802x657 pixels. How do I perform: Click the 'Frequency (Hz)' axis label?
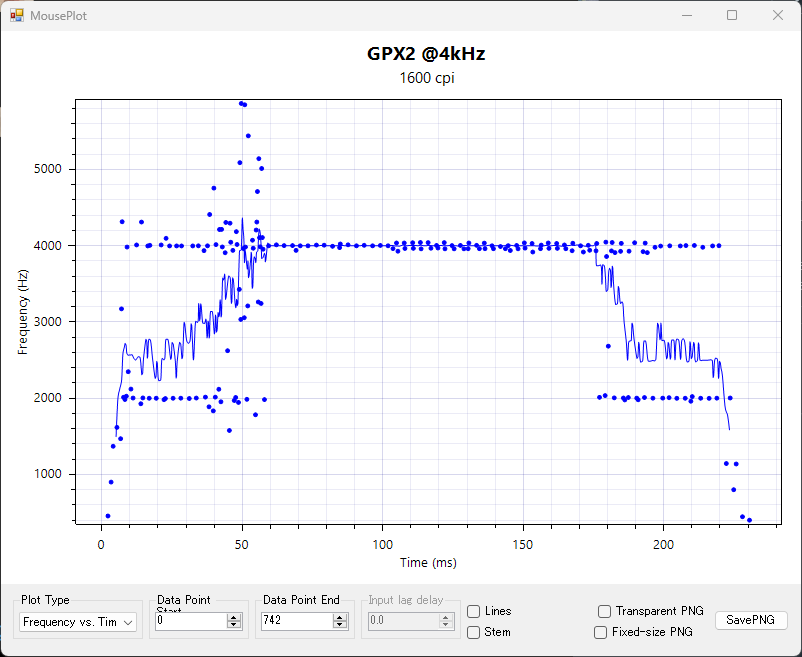coord(23,312)
